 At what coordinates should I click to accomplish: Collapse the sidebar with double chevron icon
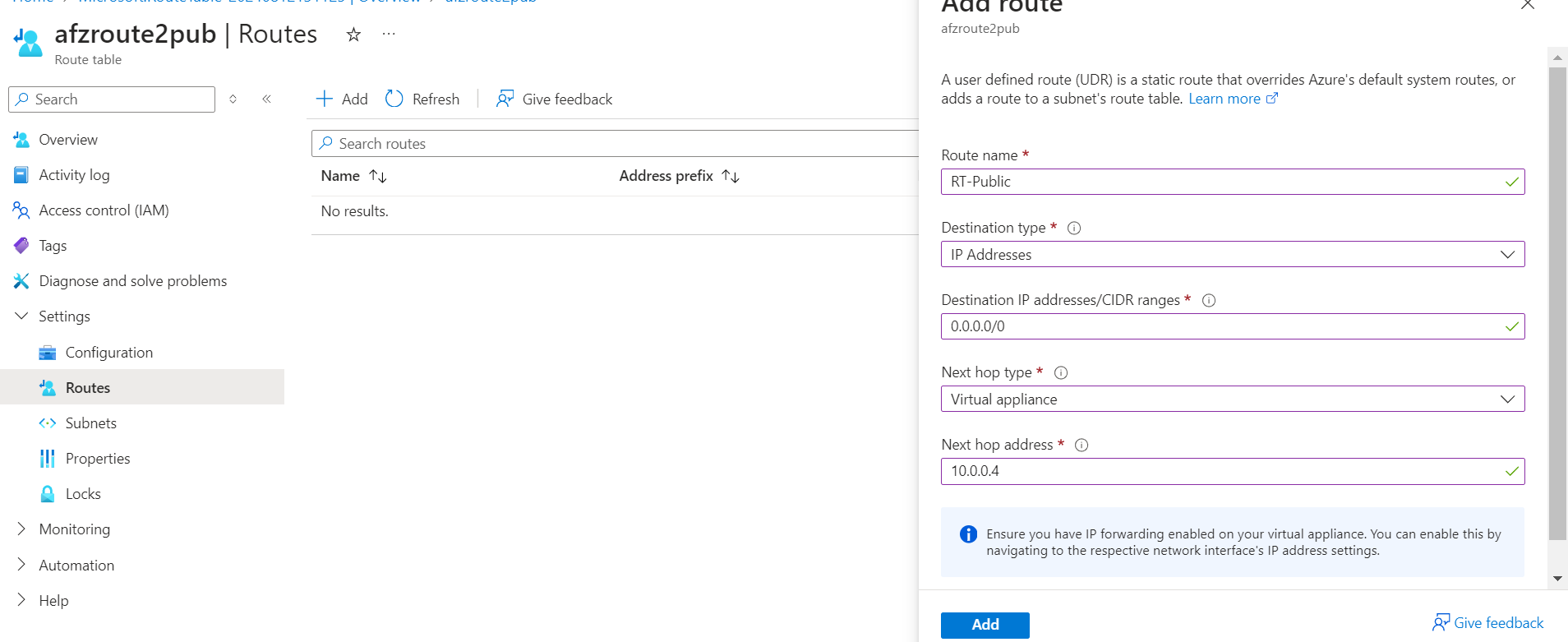[266, 99]
